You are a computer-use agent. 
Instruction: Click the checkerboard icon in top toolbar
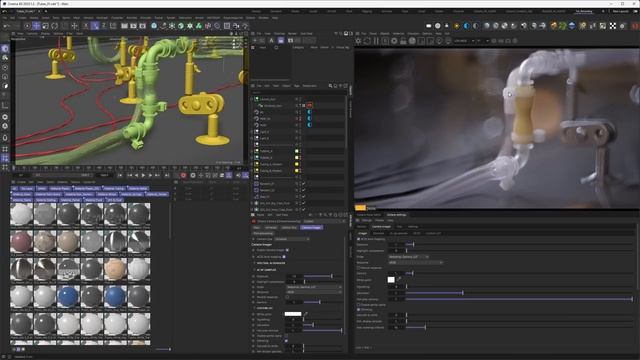tap(613, 26)
